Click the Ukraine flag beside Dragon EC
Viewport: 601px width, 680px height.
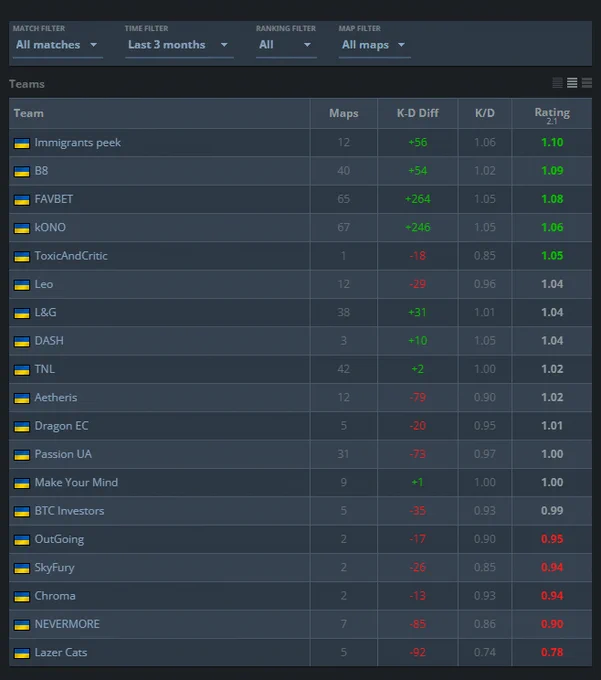(x=22, y=426)
